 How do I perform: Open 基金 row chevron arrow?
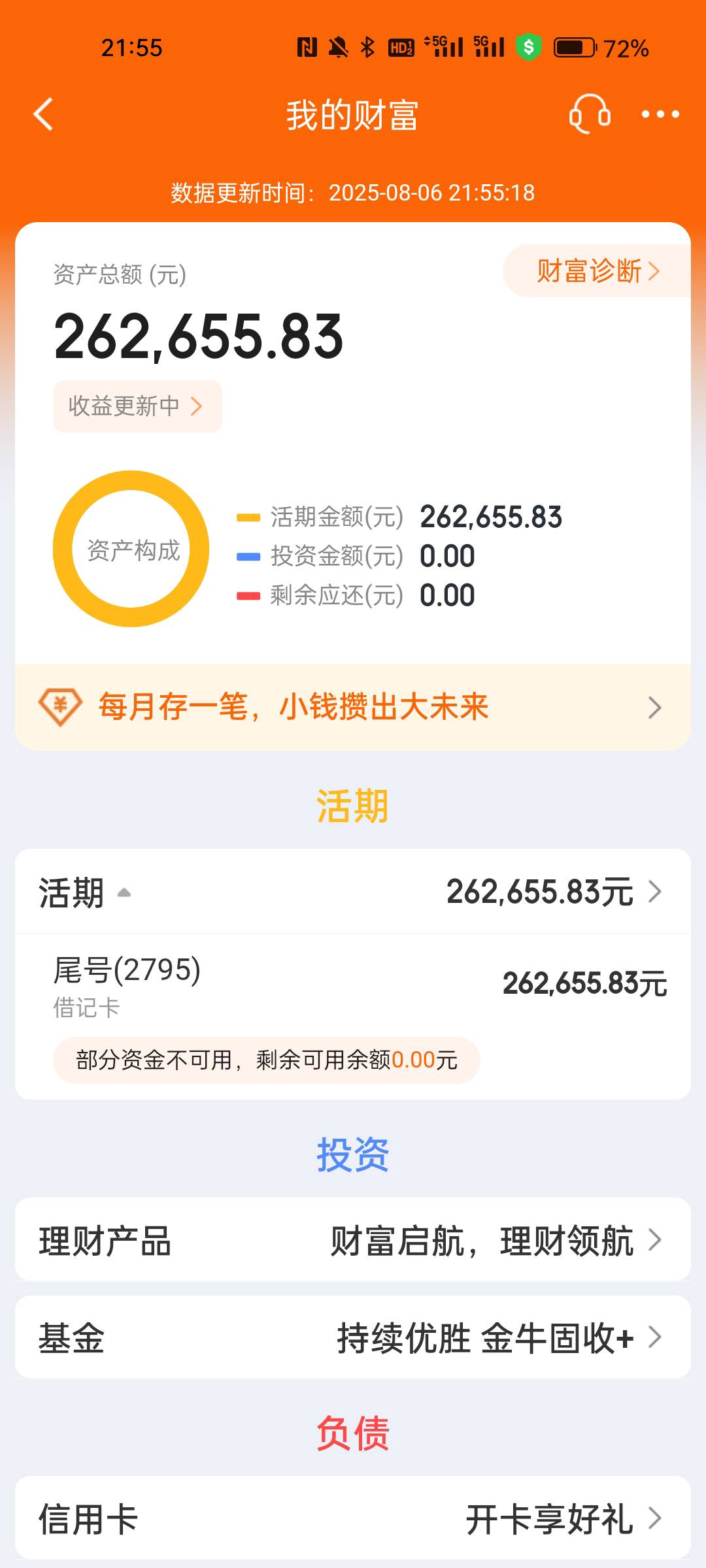click(654, 1337)
